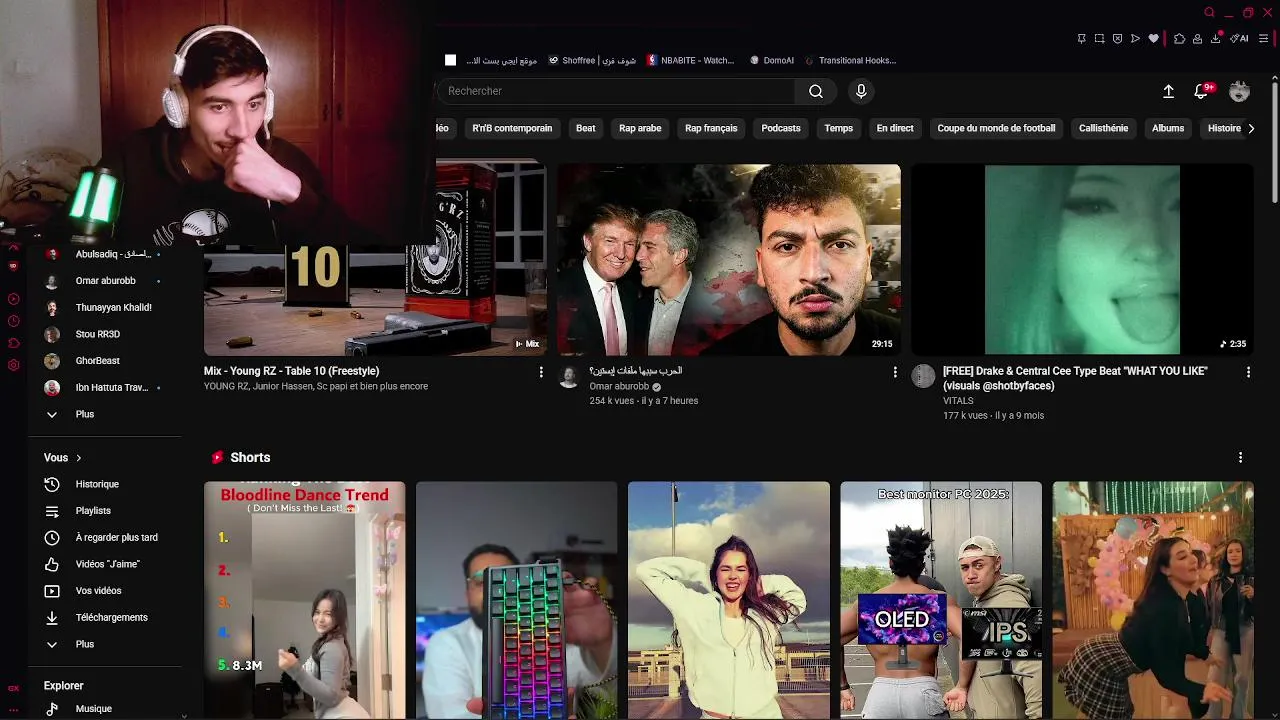Open the easy setup sliders icon

1264,39
